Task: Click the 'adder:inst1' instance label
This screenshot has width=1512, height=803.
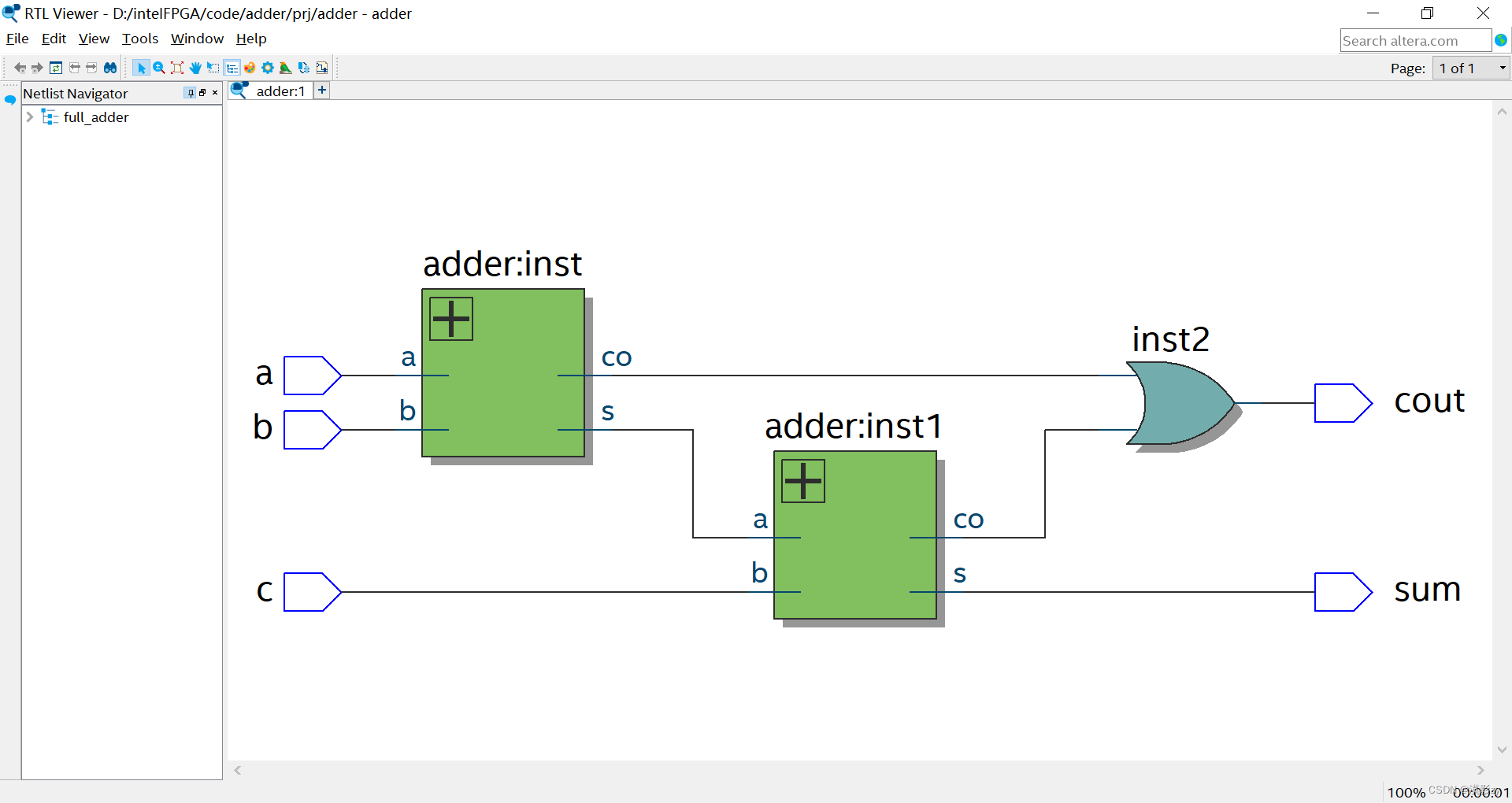Action: tap(854, 427)
